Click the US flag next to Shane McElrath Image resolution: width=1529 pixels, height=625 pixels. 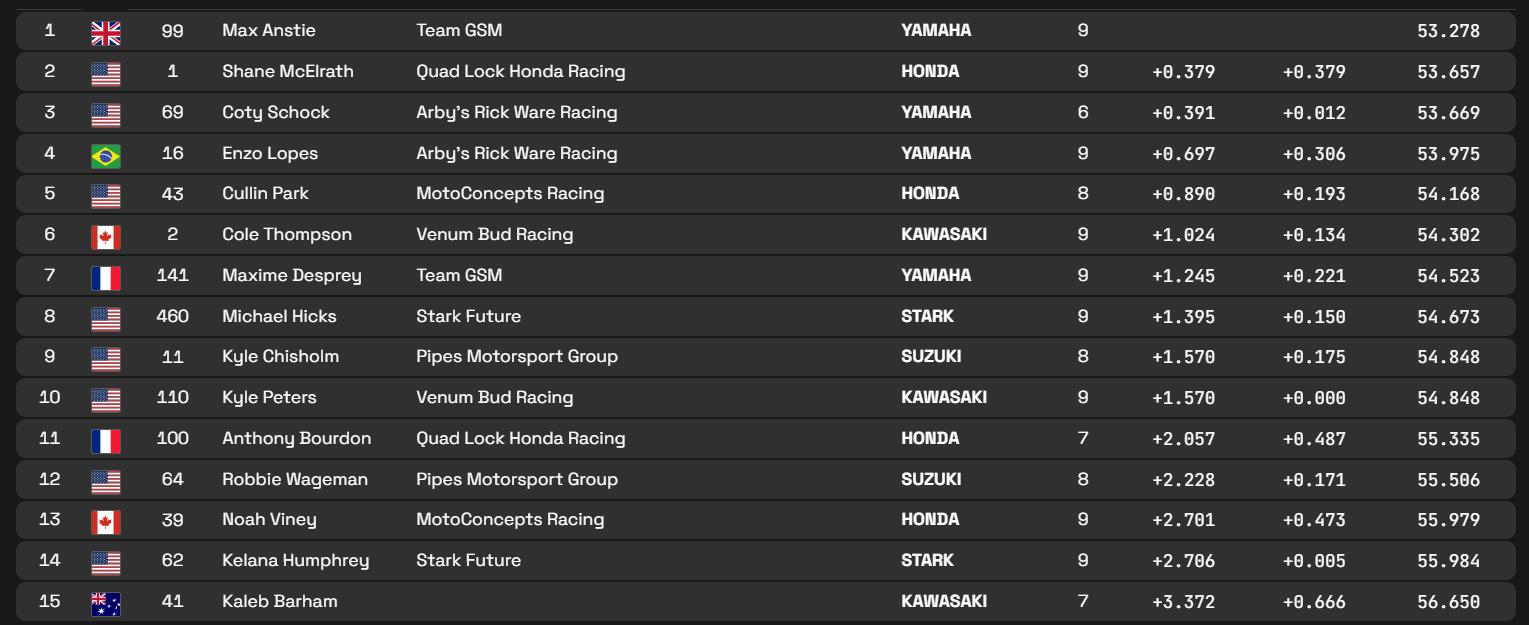point(105,74)
